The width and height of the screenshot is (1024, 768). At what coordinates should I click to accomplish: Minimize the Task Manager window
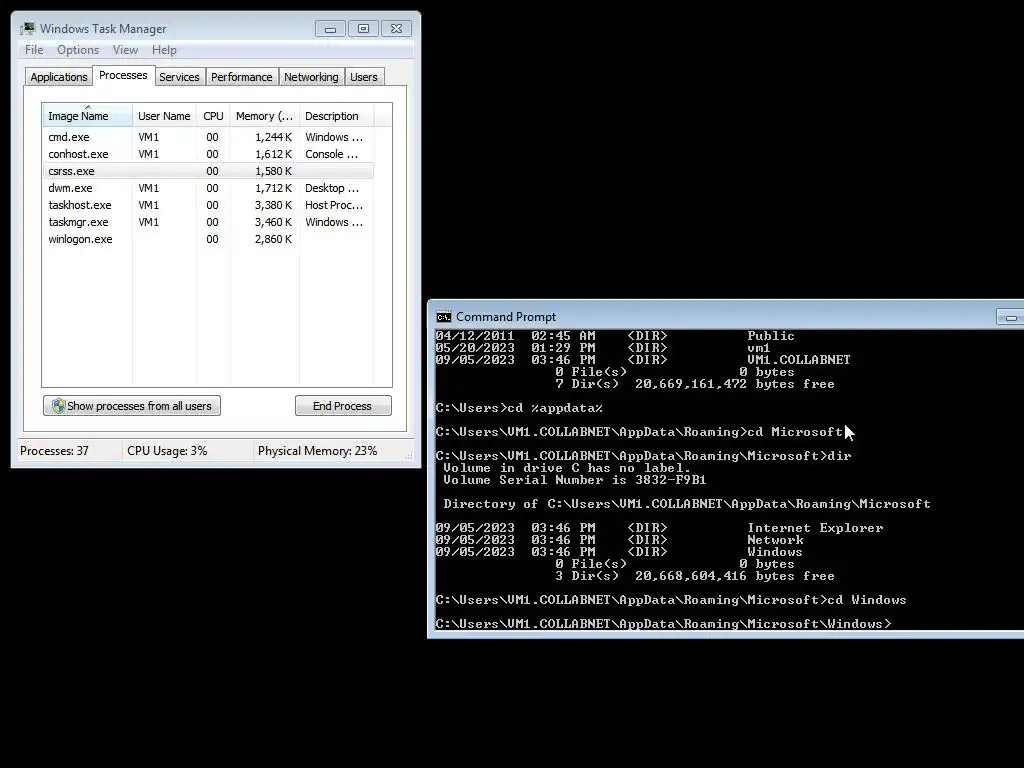pyautogui.click(x=330, y=29)
